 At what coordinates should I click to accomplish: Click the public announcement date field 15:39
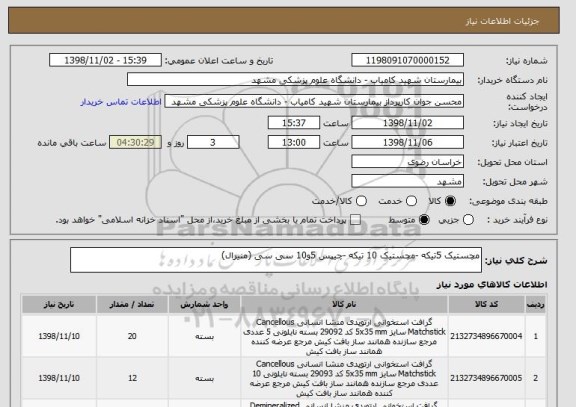click(105, 60)
